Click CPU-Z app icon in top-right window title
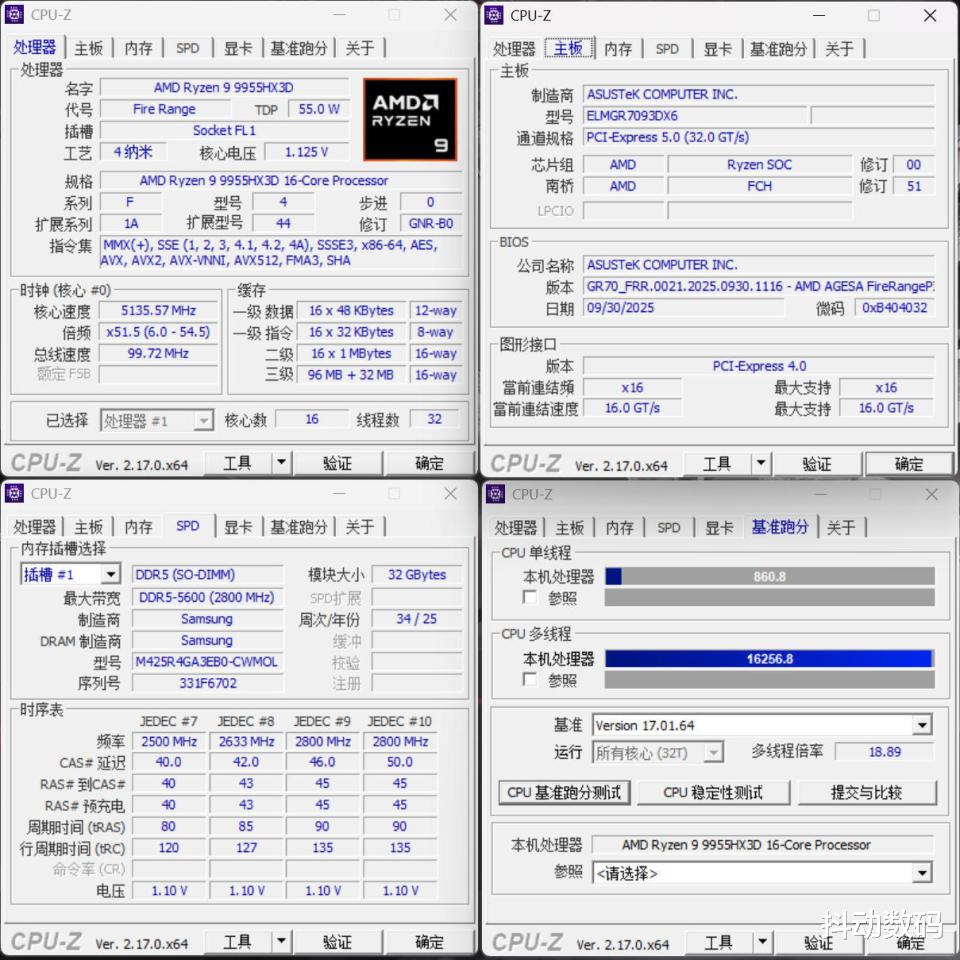Viewport: 960px width, 960px height. (493, 15)
